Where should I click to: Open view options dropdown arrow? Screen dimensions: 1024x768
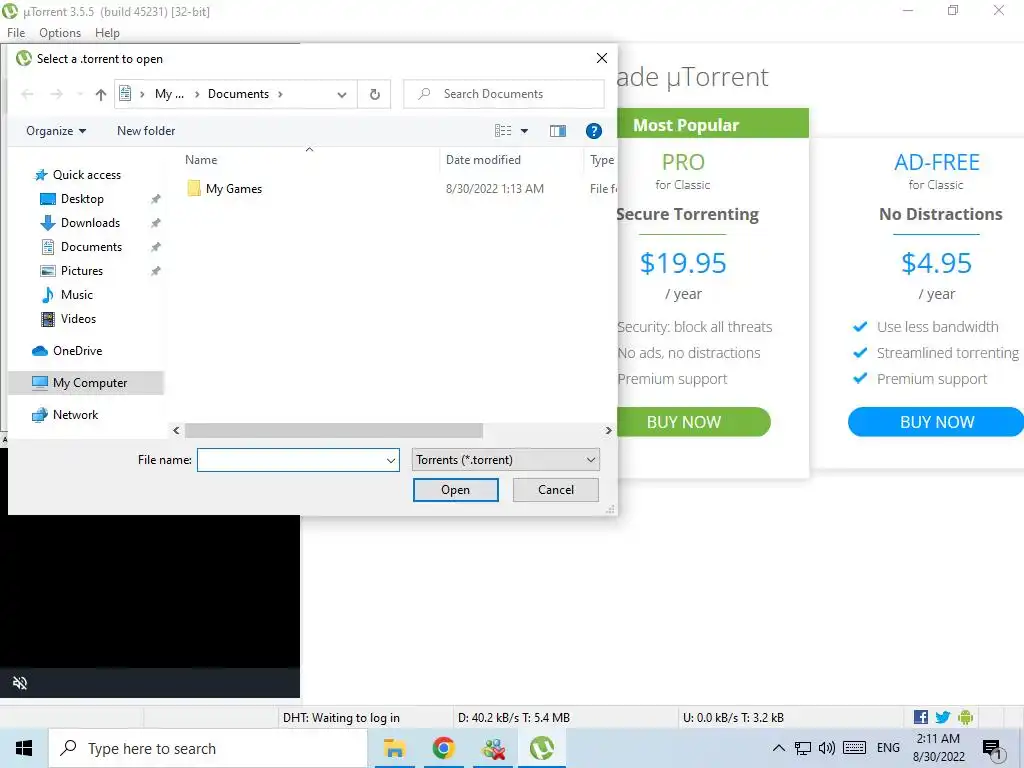524,131
